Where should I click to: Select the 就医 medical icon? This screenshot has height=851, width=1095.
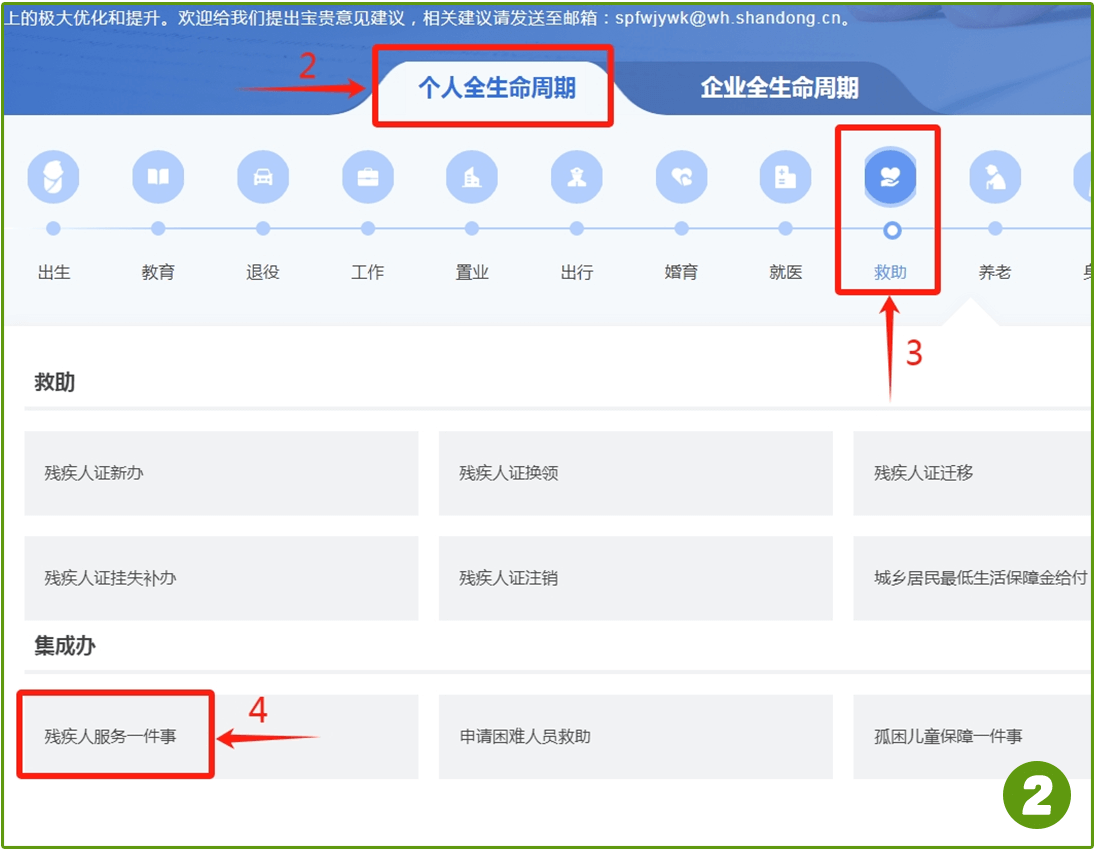coord(786,177)
